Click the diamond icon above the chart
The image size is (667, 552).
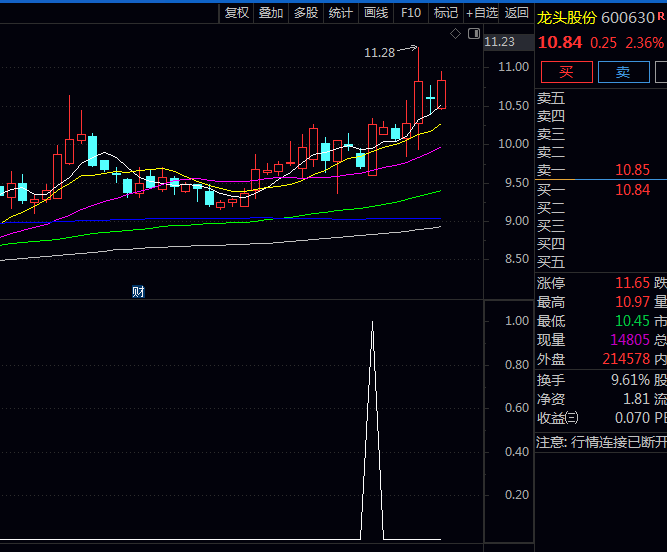[x=455, y=34]
